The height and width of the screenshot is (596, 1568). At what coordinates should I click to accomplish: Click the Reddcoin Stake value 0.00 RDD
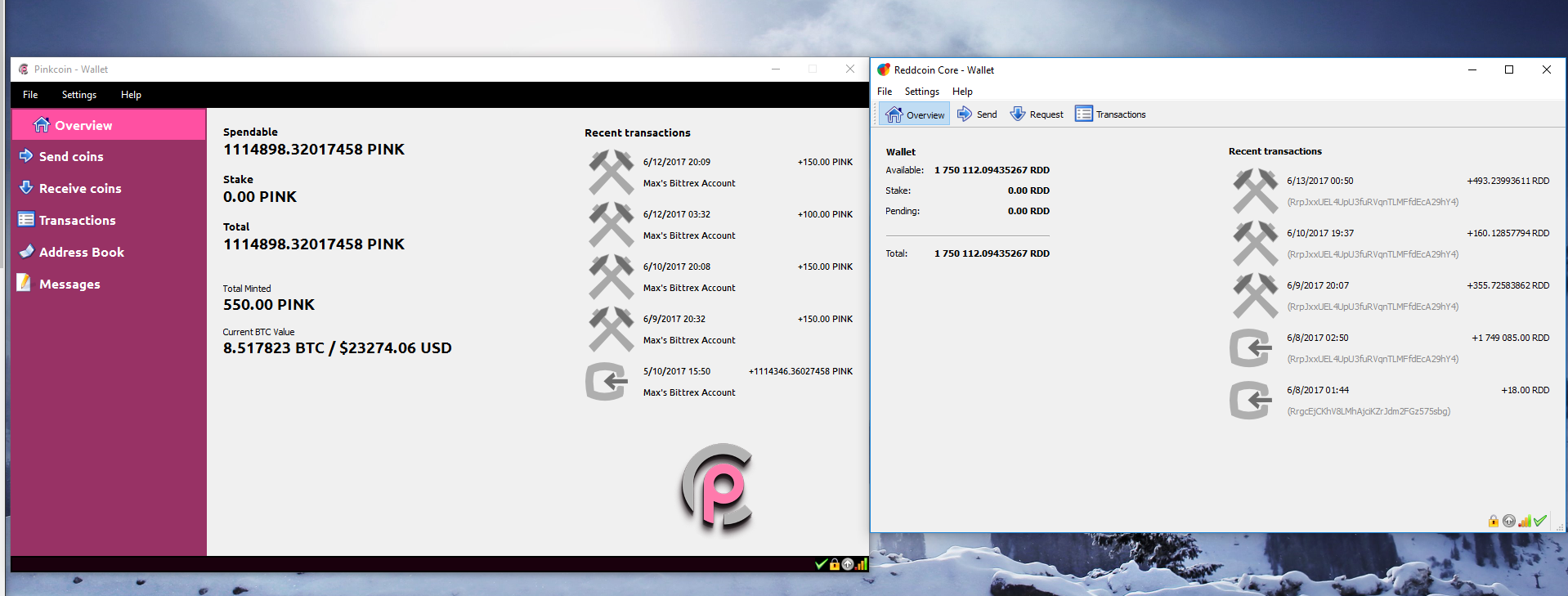[x=1028, y=190]
